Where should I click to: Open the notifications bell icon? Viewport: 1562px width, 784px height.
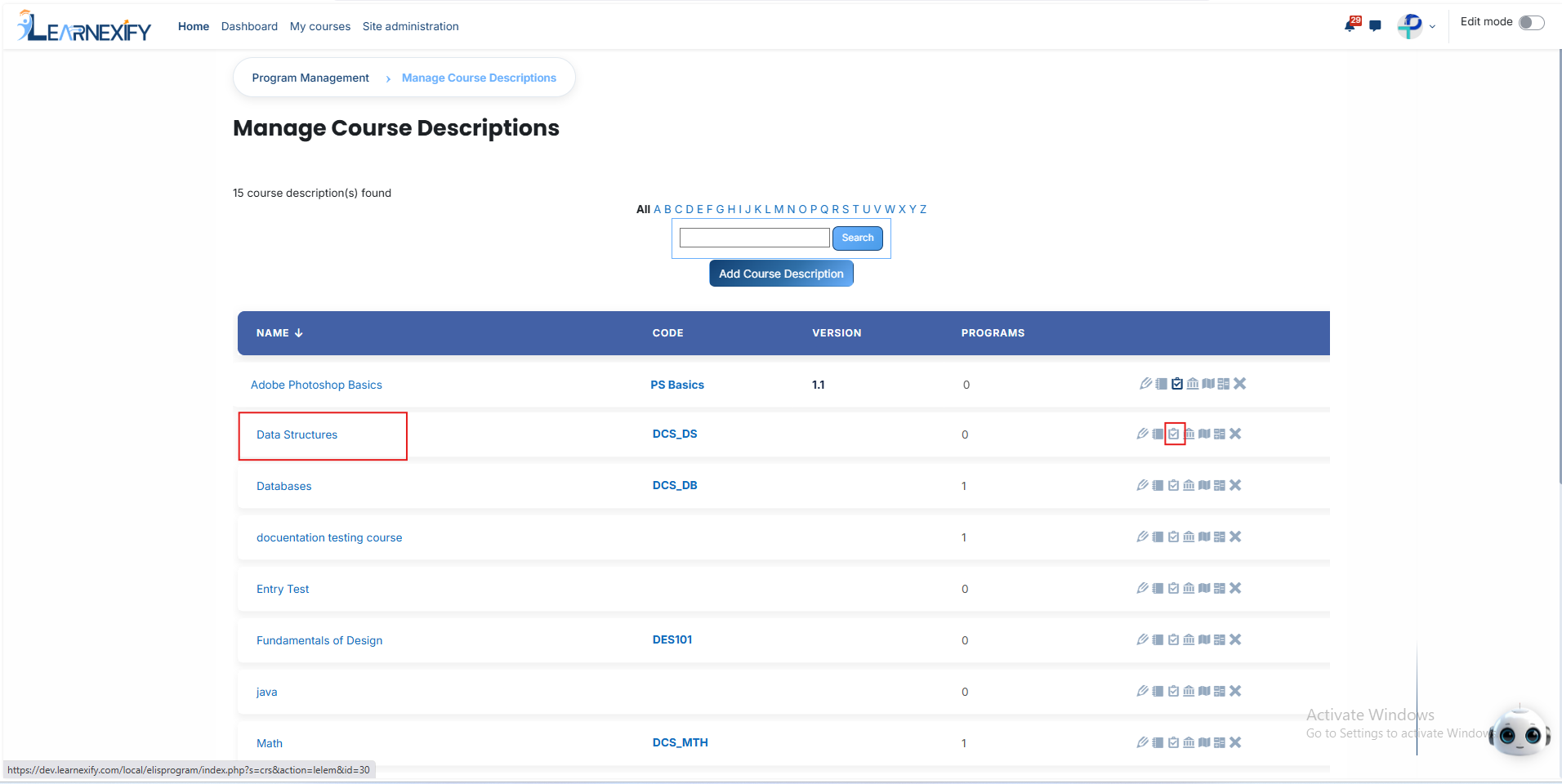[1350, 25]
